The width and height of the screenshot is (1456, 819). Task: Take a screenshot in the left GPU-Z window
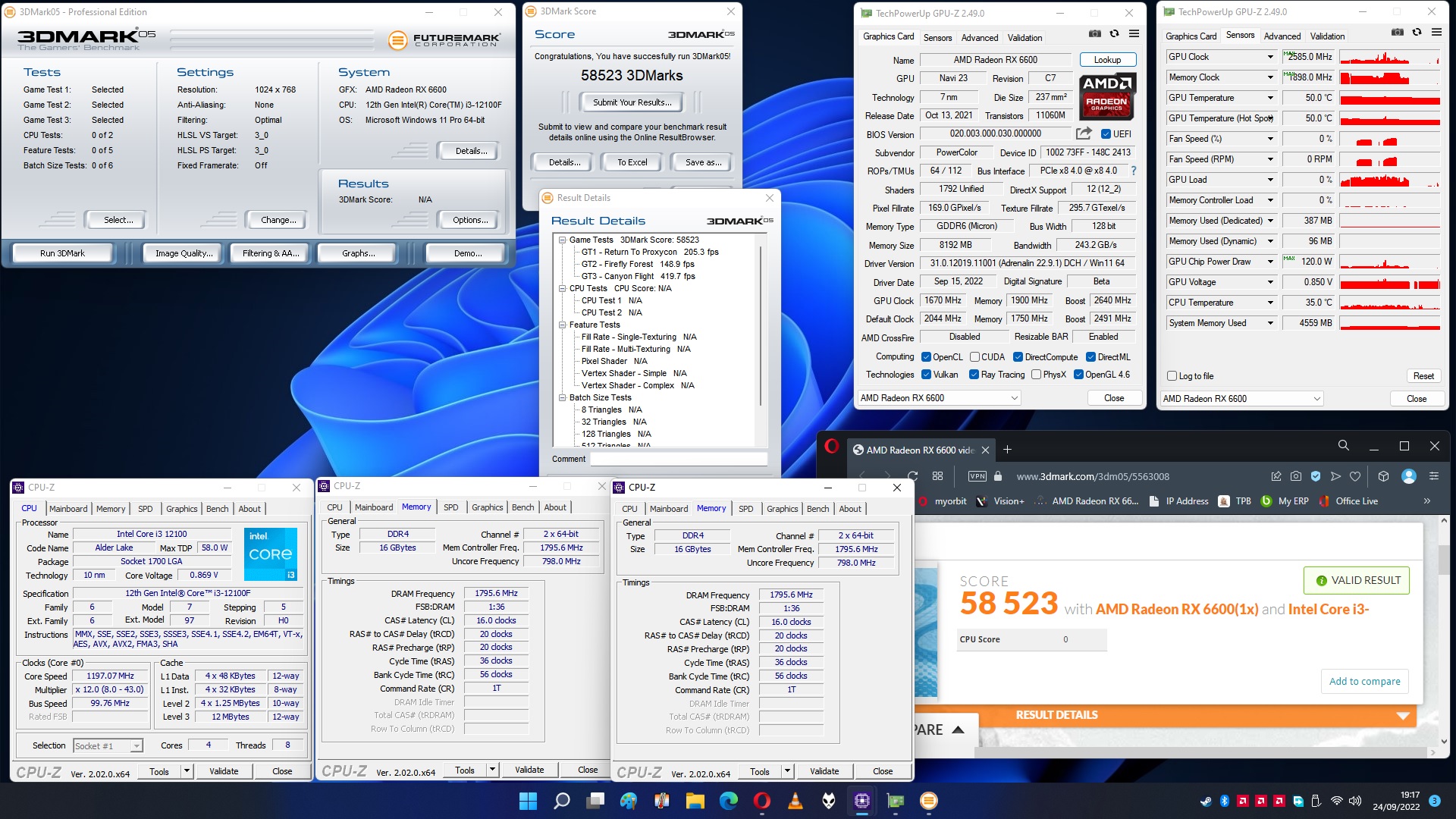tap(1094, 34)
